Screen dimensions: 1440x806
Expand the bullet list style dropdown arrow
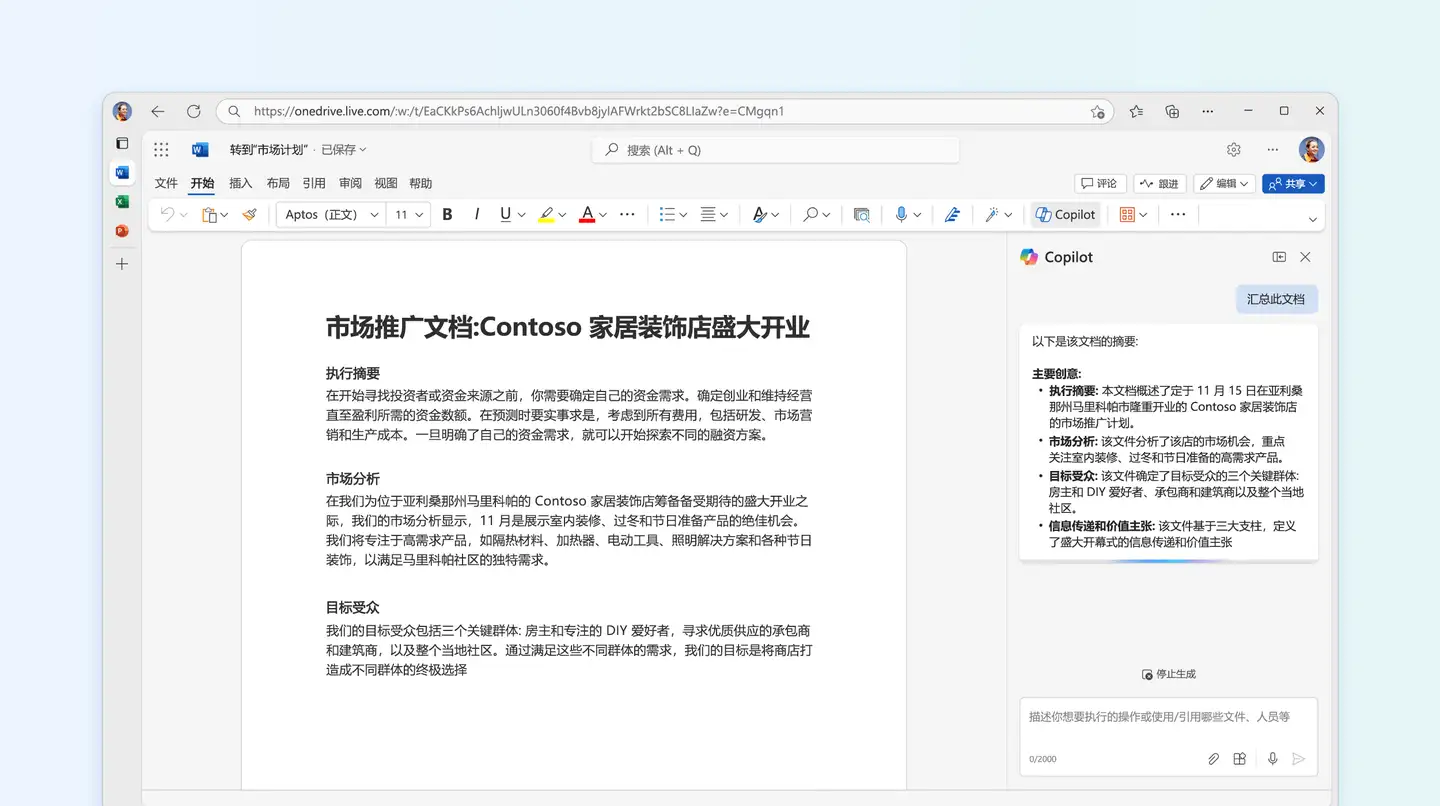tap(683, 215)
